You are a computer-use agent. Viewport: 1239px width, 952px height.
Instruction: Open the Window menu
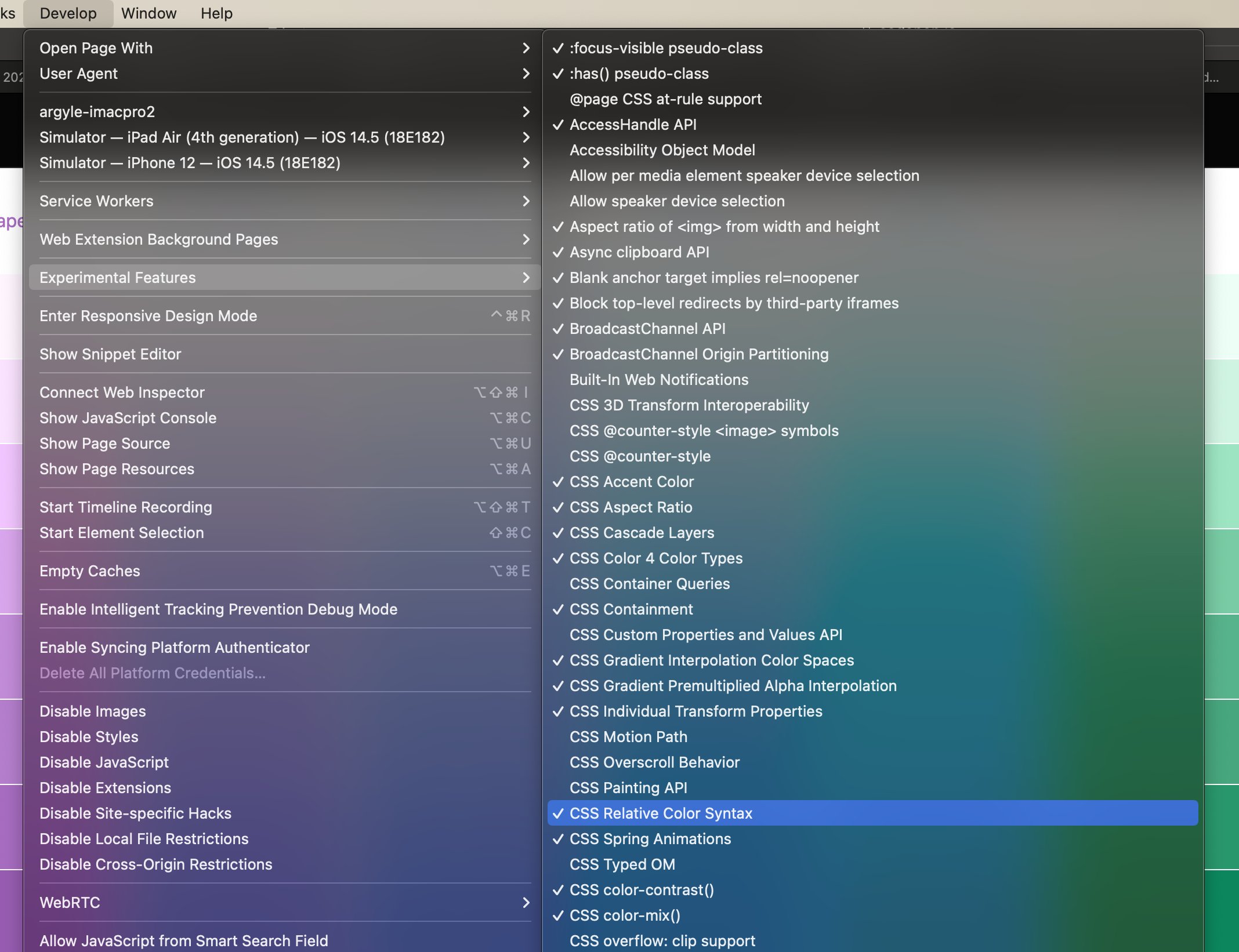coord(148,13)
